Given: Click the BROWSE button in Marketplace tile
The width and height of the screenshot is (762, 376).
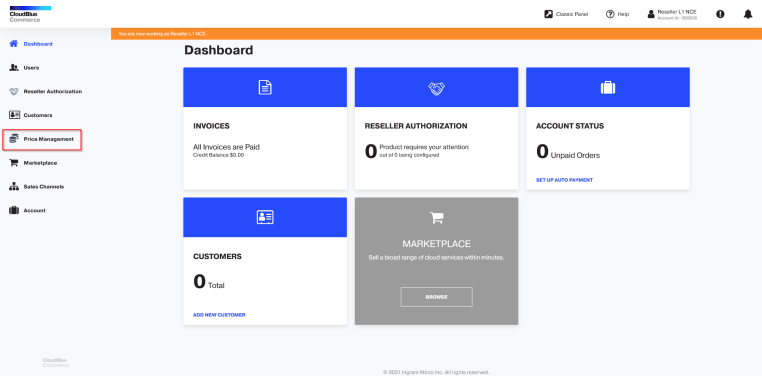Looking at the screenshot, I should click(436, 297).
